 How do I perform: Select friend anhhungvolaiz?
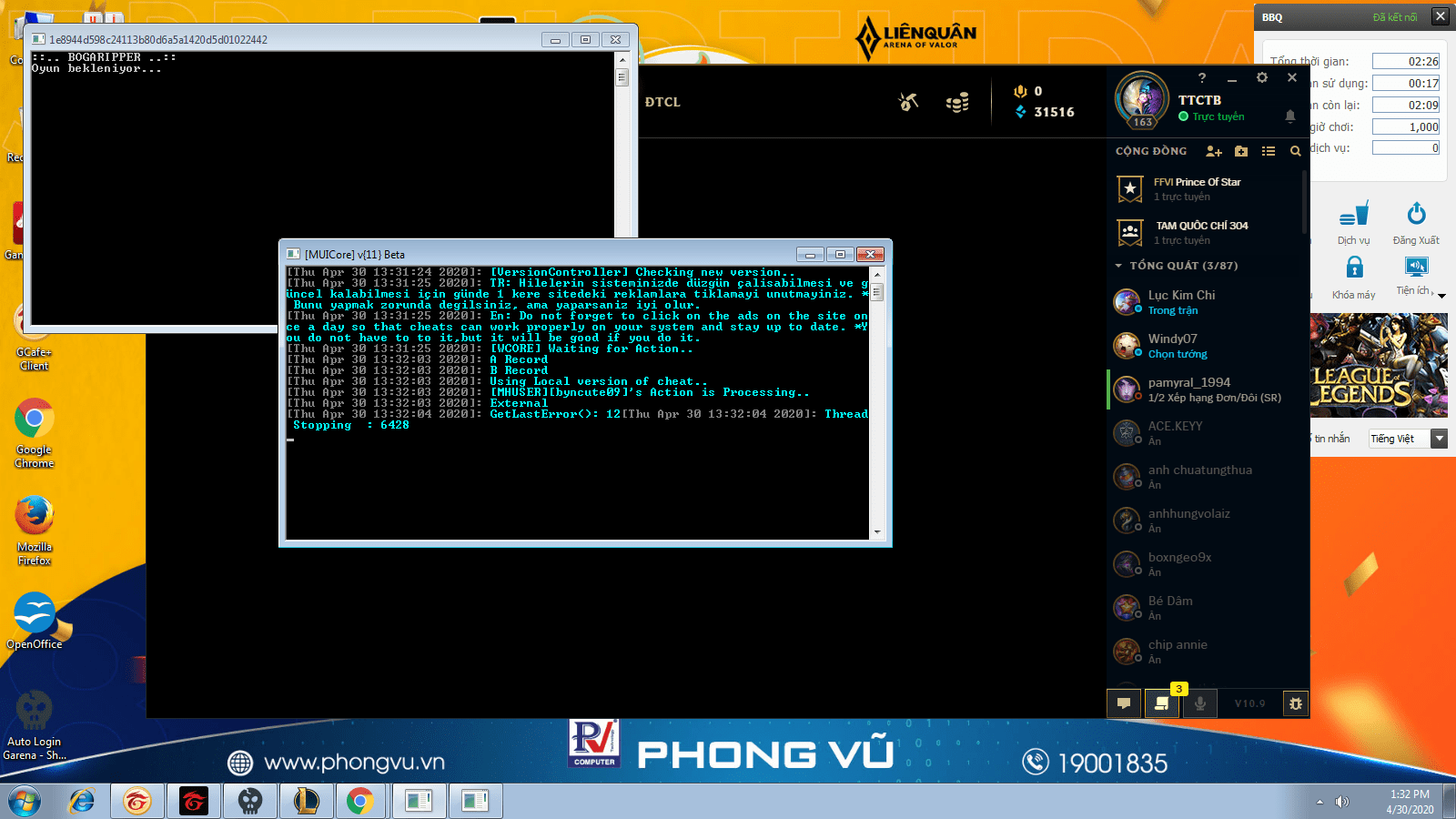pos(1206,521)
